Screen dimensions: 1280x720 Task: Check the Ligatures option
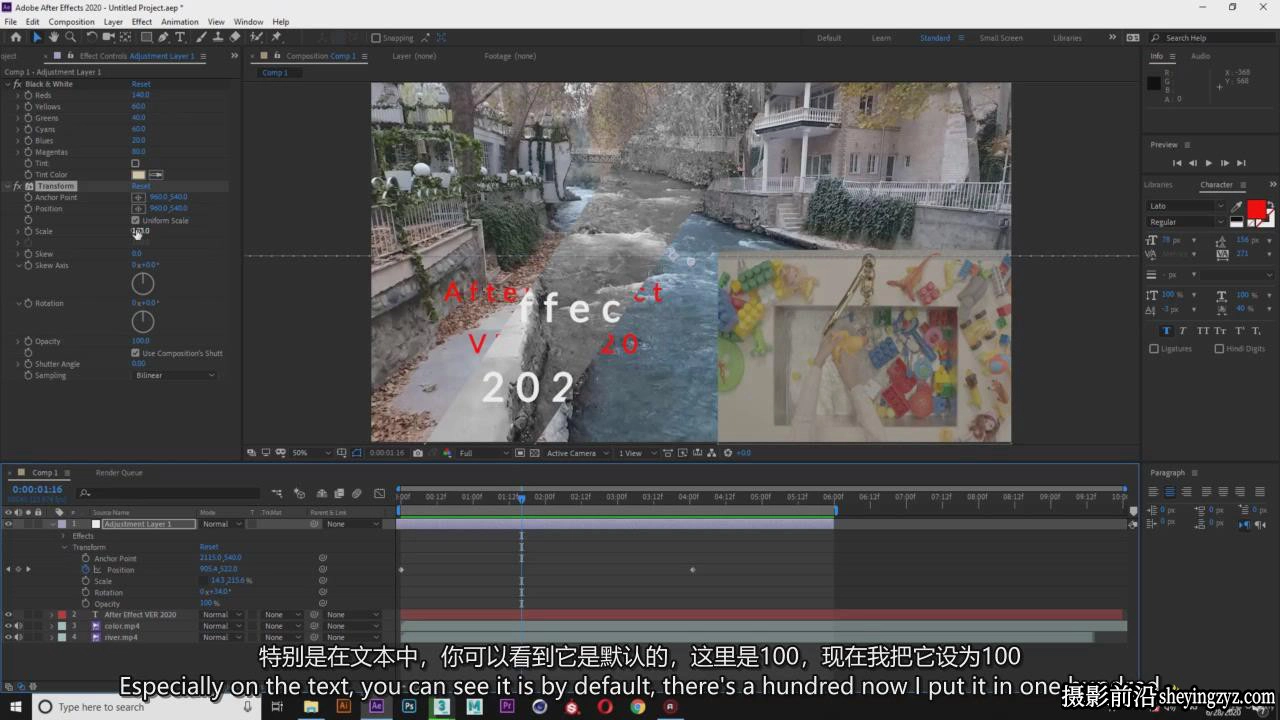point(1154,349)
